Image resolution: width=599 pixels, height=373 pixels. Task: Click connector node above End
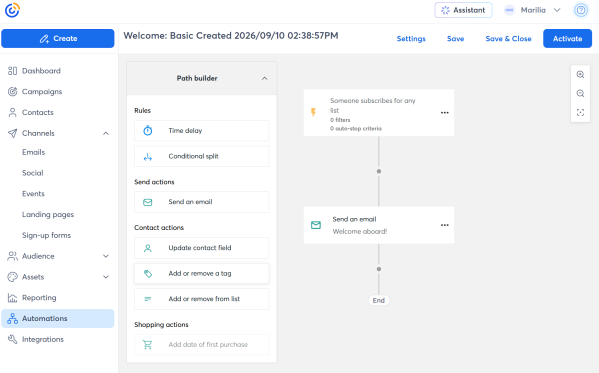379,269
